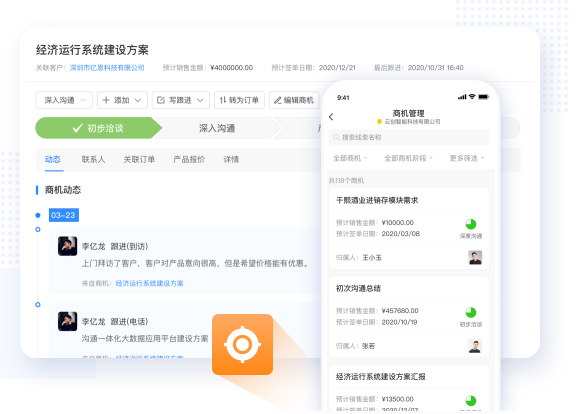Click 商机管理 phone screen title
This screenshot has width=576, height=414.
point(408,114)
